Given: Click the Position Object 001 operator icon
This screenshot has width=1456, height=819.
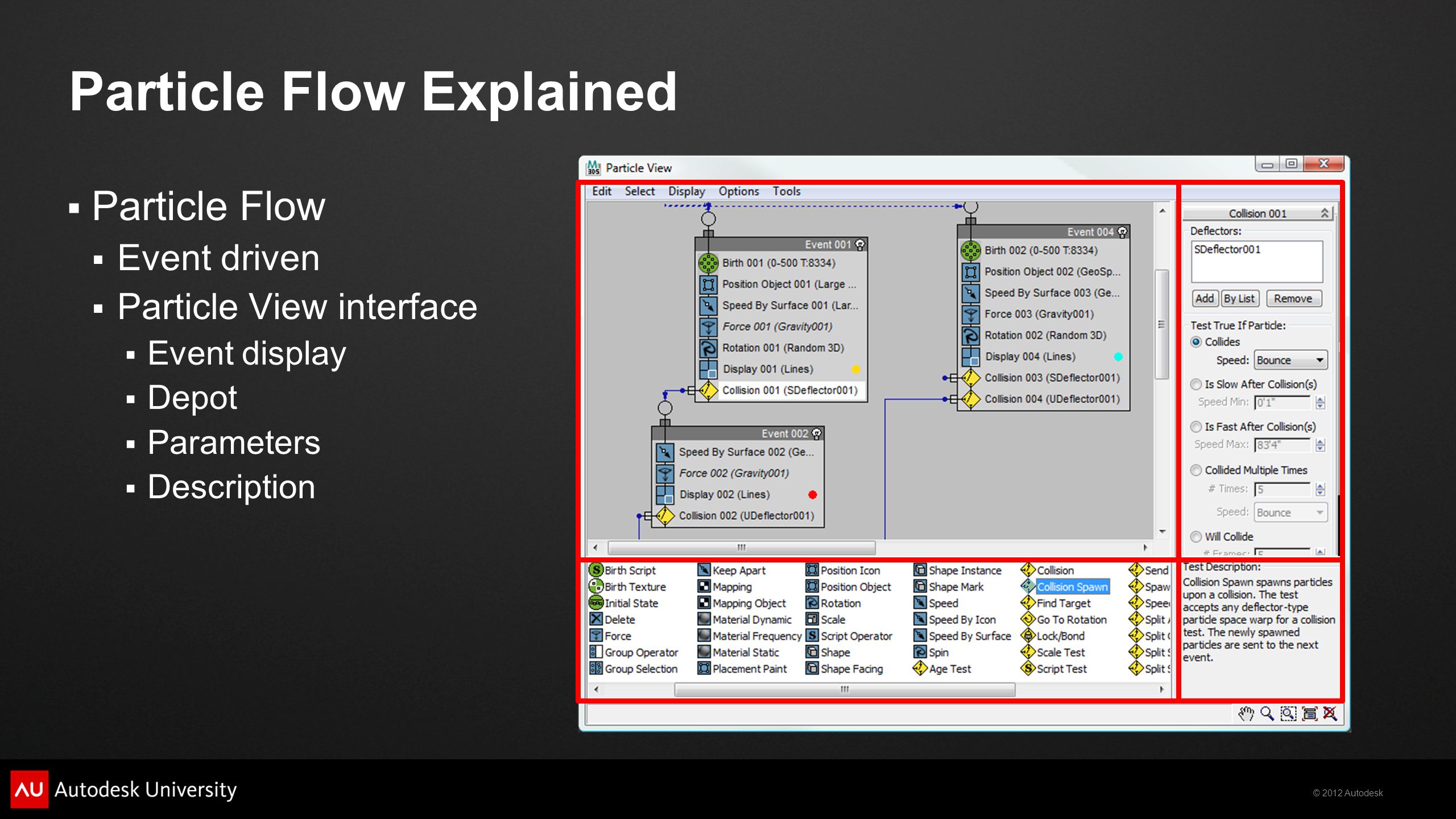Looking at the screenshot, I should point(708,284).
